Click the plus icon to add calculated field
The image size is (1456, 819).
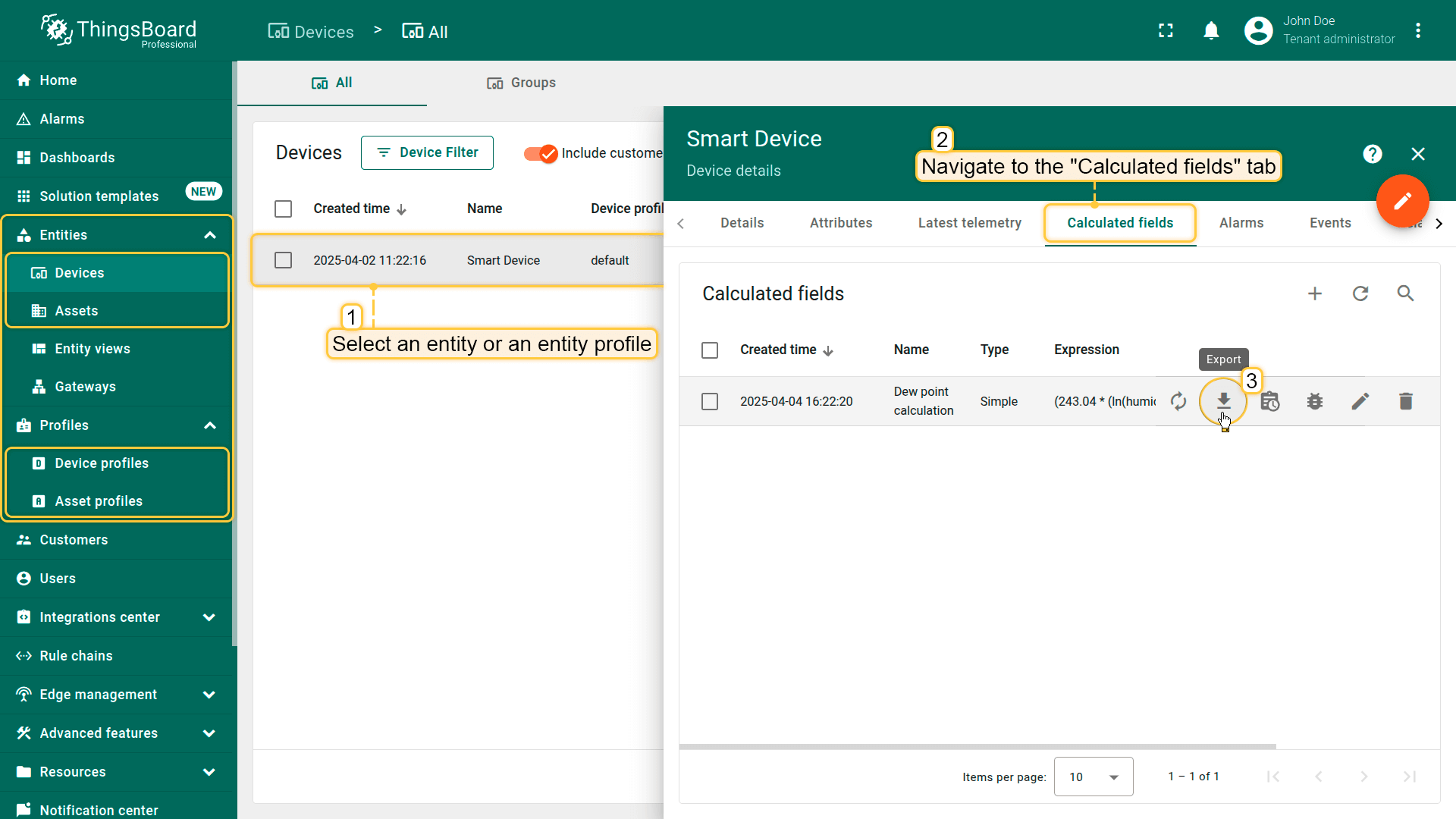[1315, 293]
